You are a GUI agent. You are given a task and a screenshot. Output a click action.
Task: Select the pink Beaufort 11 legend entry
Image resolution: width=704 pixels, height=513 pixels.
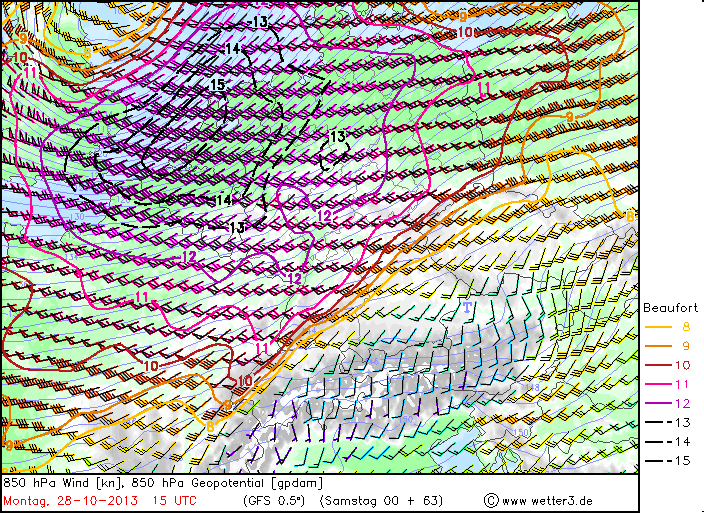pyautogui.click(x=668, y=384)
